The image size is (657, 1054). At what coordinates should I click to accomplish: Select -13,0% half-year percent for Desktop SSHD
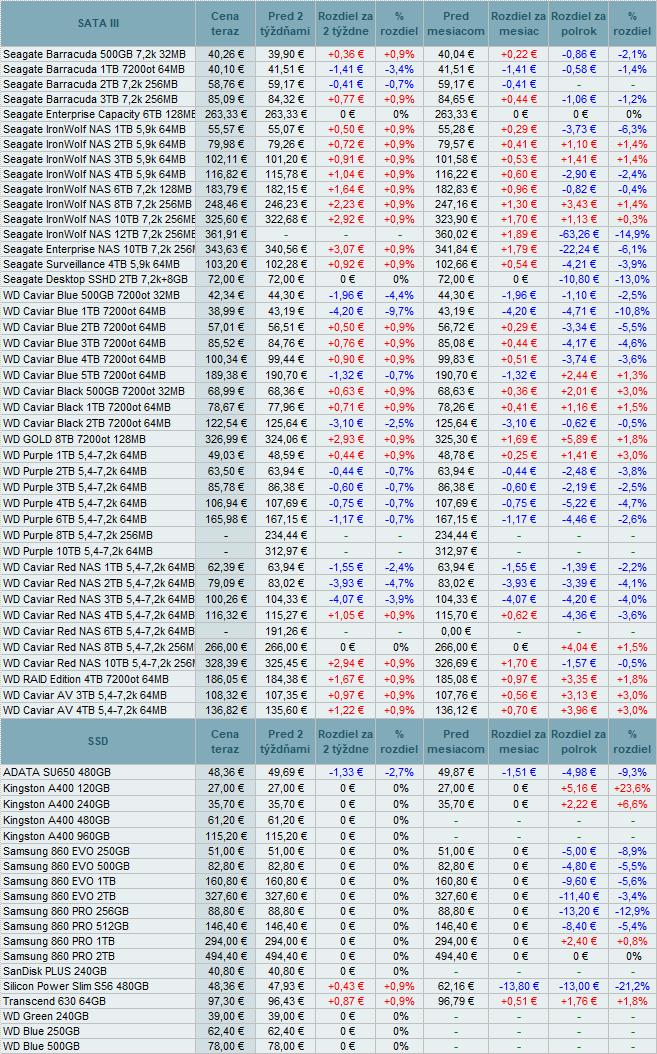[x=632, y=279]
